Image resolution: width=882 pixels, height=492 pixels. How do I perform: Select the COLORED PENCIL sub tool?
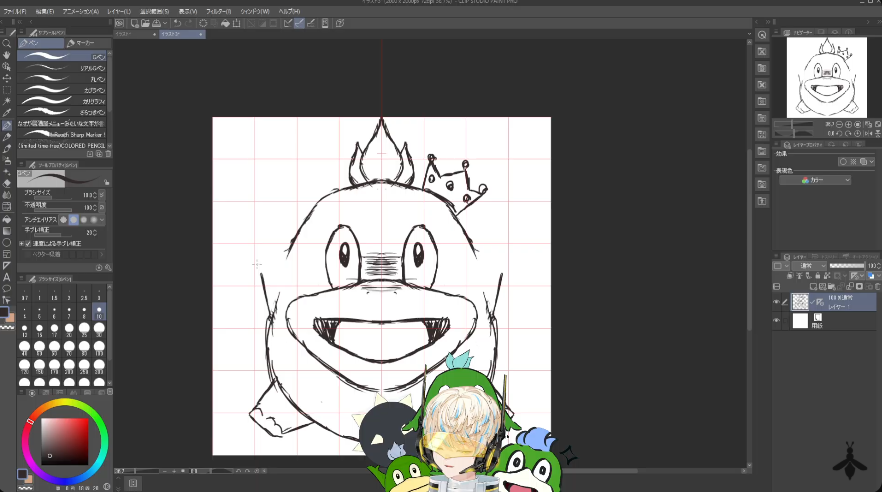pyautogui.click(x=62, y=146)
